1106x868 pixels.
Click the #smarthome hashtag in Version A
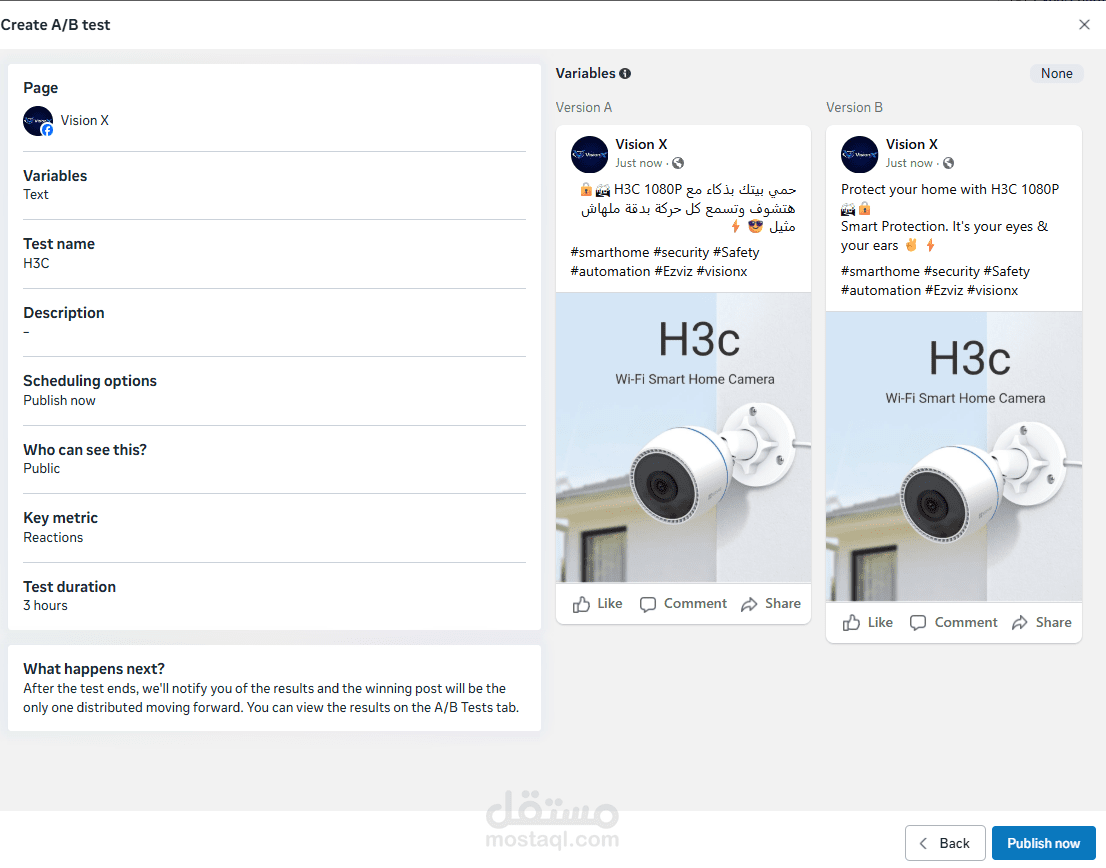coord(609,252)
